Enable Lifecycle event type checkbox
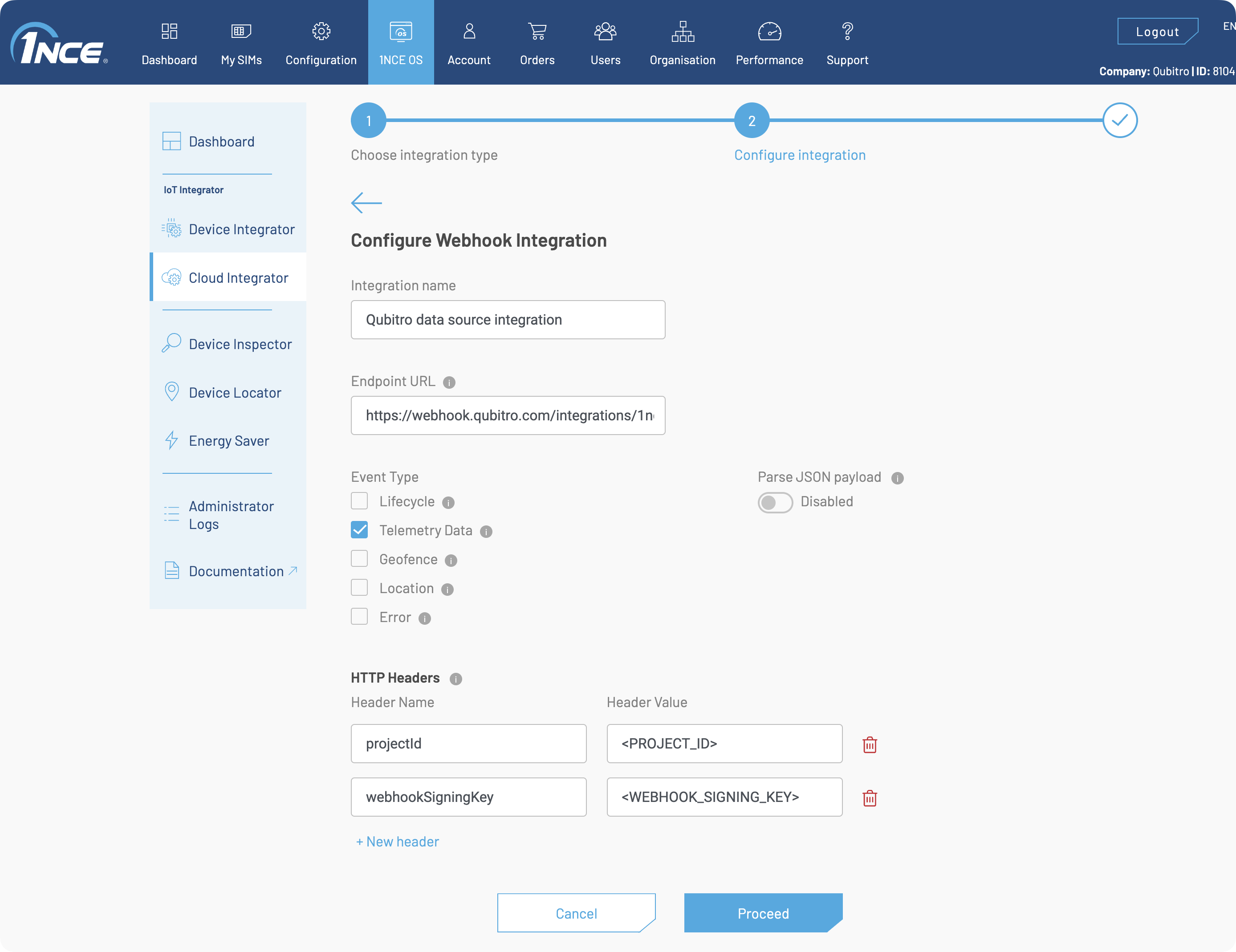Viewport: 1236px width, 952px height. pyautogui.click(x=360, y=501)
